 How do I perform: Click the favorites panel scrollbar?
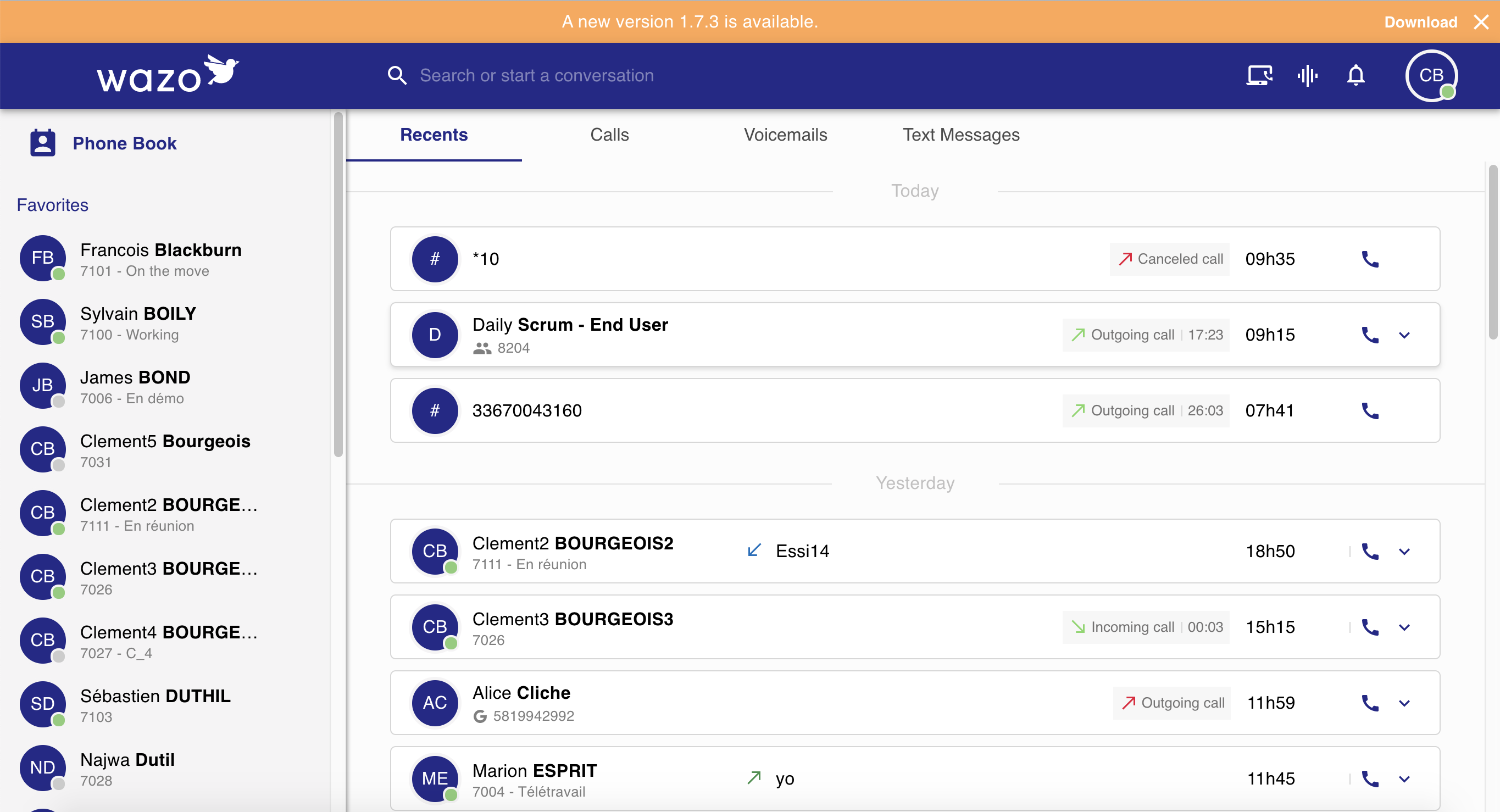[338, 285]
